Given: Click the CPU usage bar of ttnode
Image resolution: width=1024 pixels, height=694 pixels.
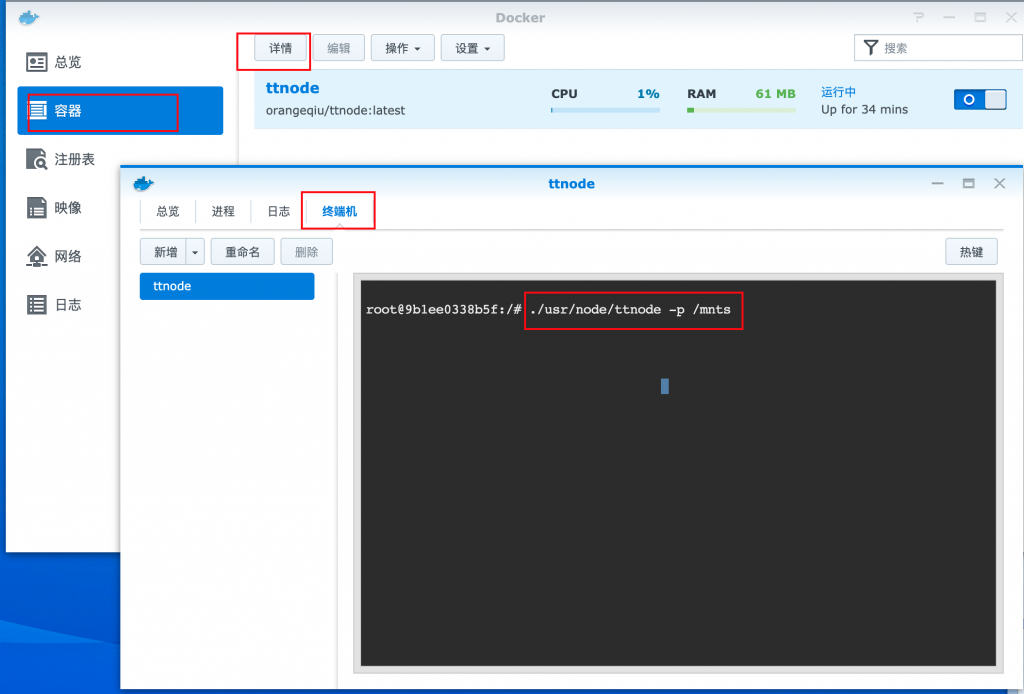Looking at the screenshot, I should 605,110.
